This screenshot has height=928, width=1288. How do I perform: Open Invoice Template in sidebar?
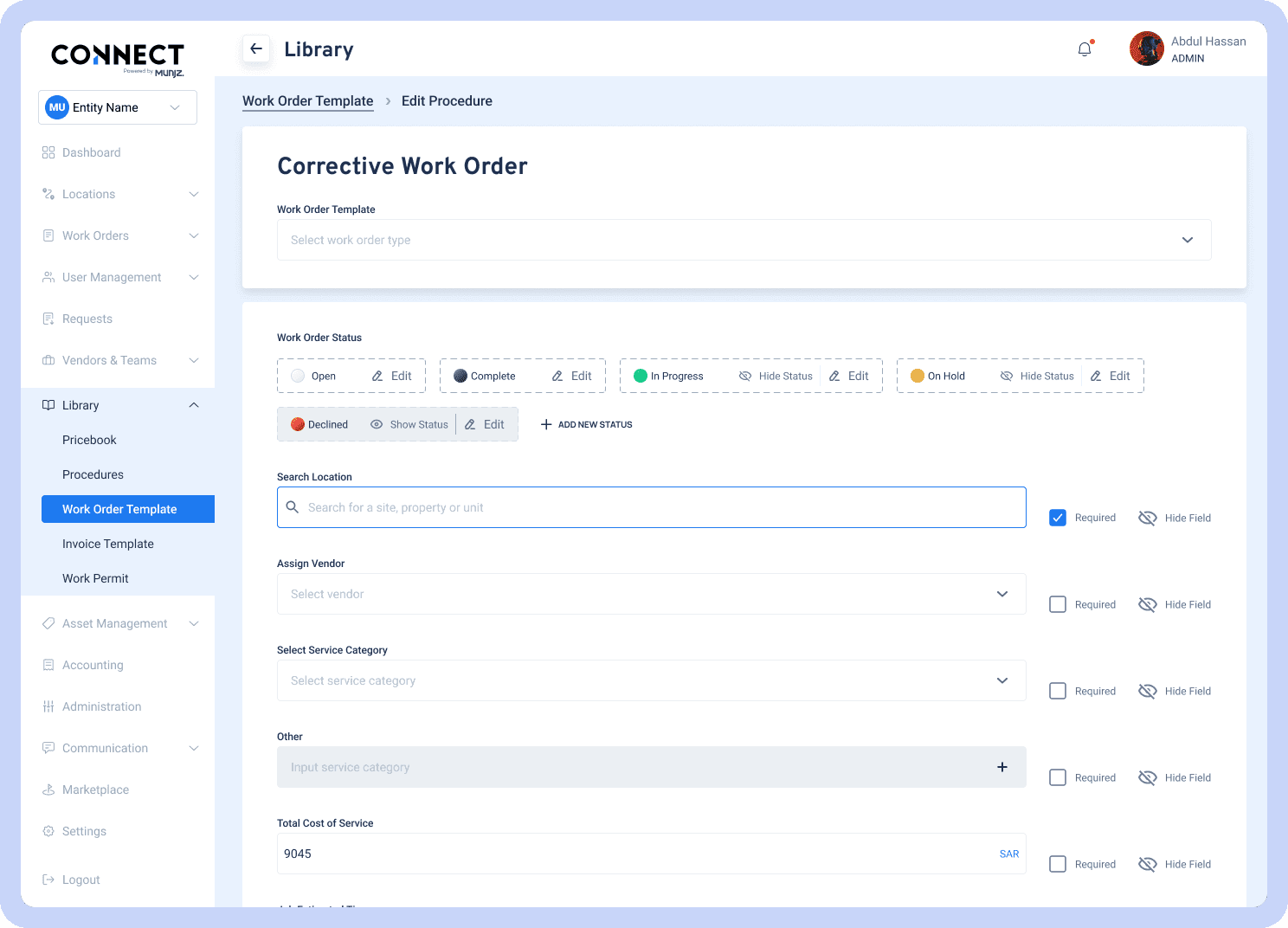[108, 544]
